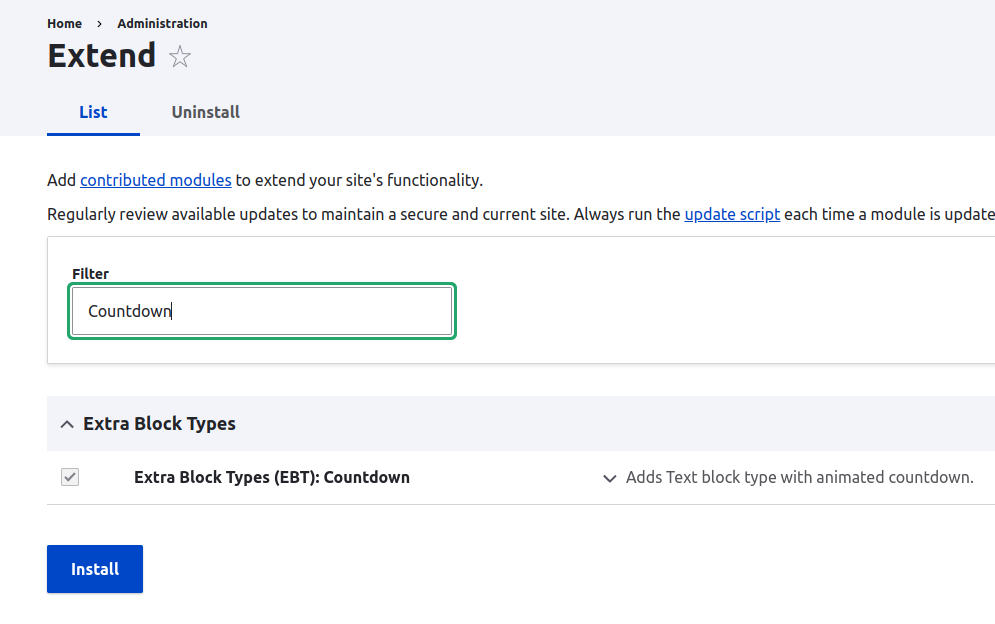
Task: Switch to the Uninstall tab
Action: 205,112
